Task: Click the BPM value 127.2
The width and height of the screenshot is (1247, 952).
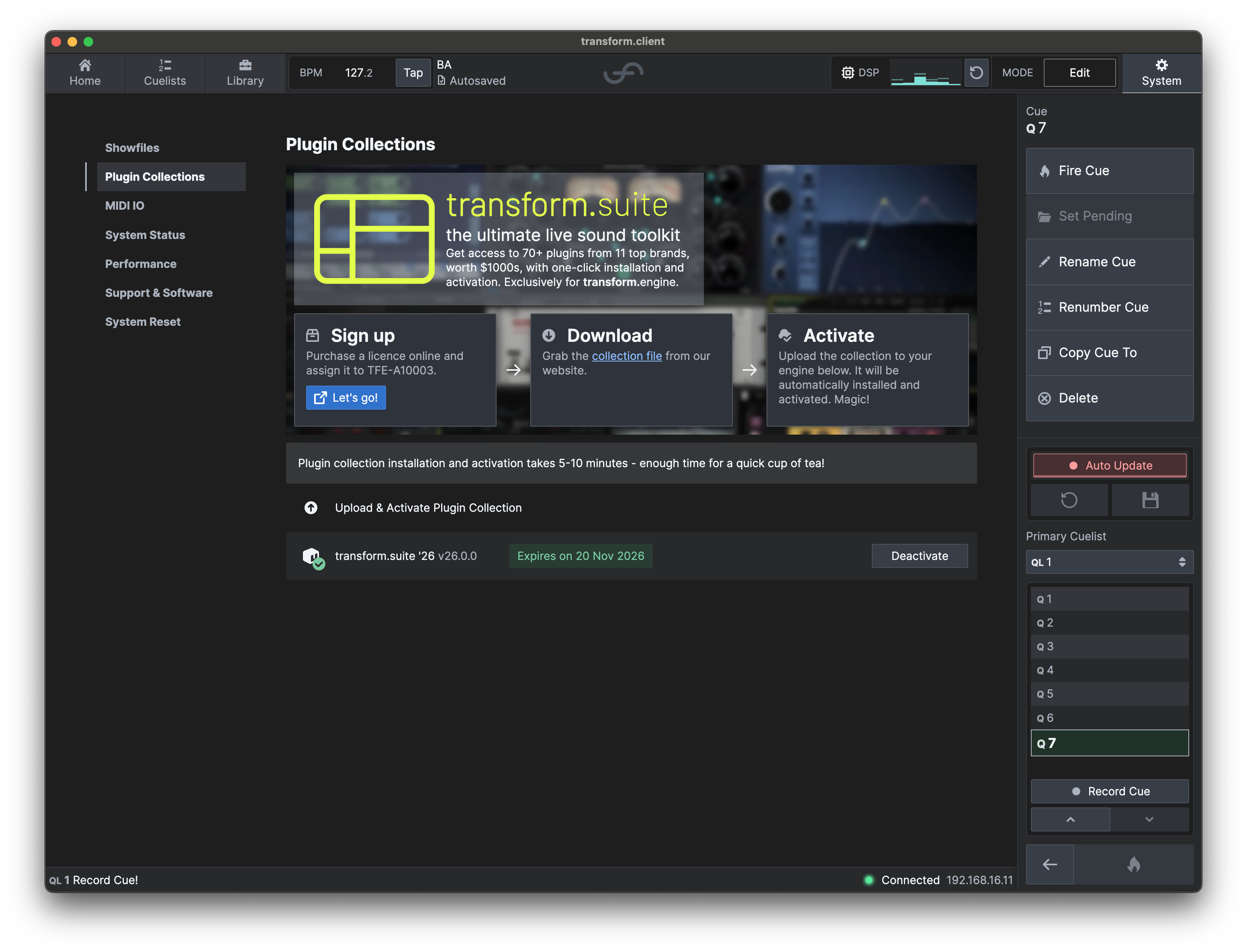Action: [x=359, y=73]
